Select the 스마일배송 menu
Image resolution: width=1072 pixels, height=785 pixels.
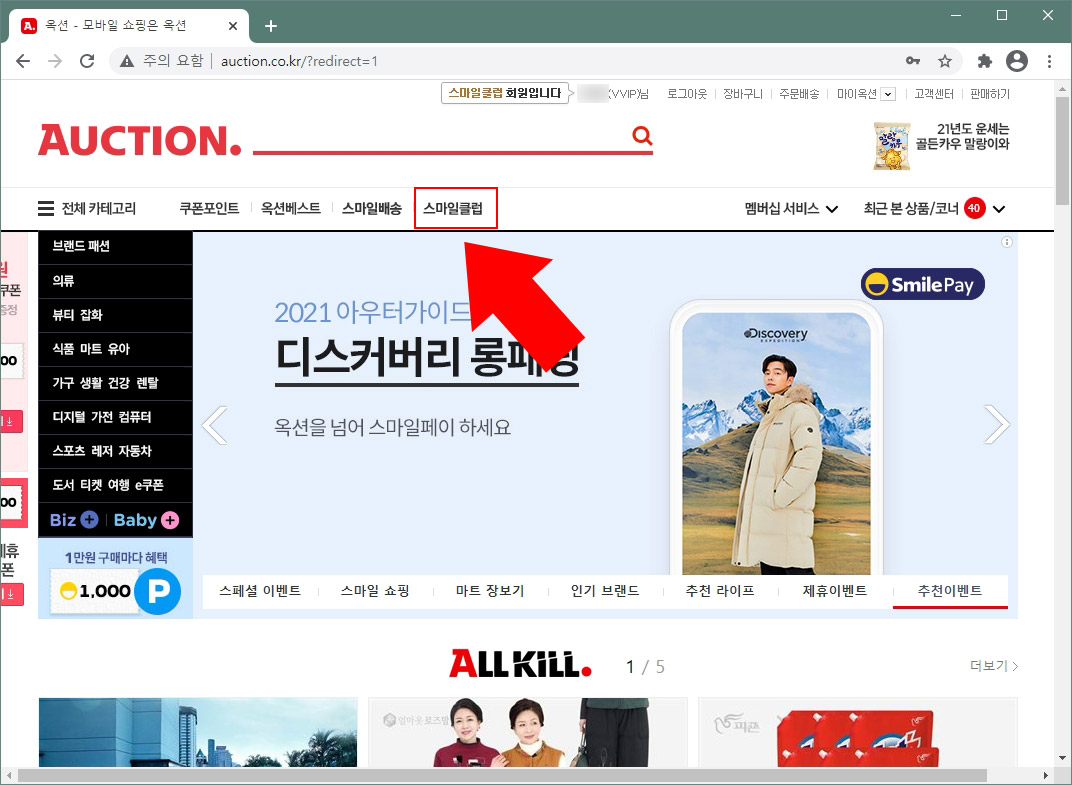click(372, 208)
